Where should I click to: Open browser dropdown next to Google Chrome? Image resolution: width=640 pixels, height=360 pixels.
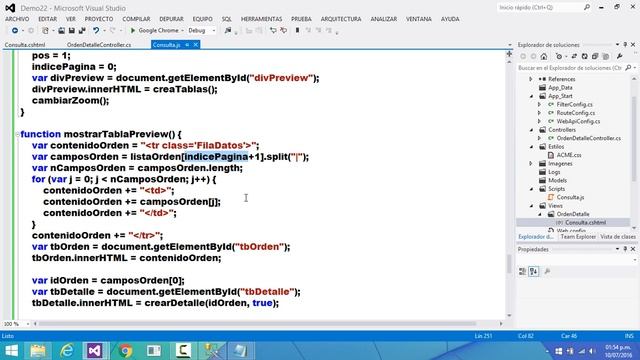click(182, 31)
